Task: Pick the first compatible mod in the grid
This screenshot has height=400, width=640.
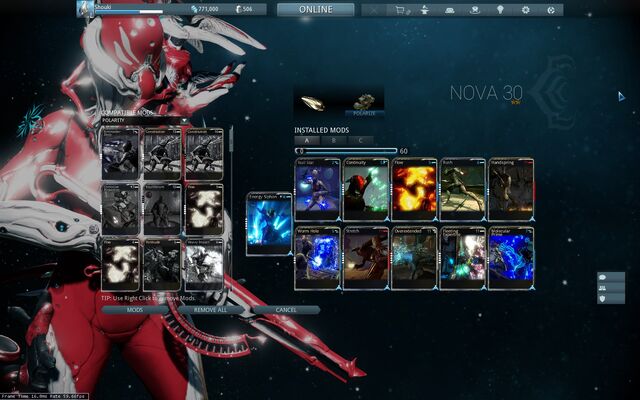Action: (x=120, y=154)
